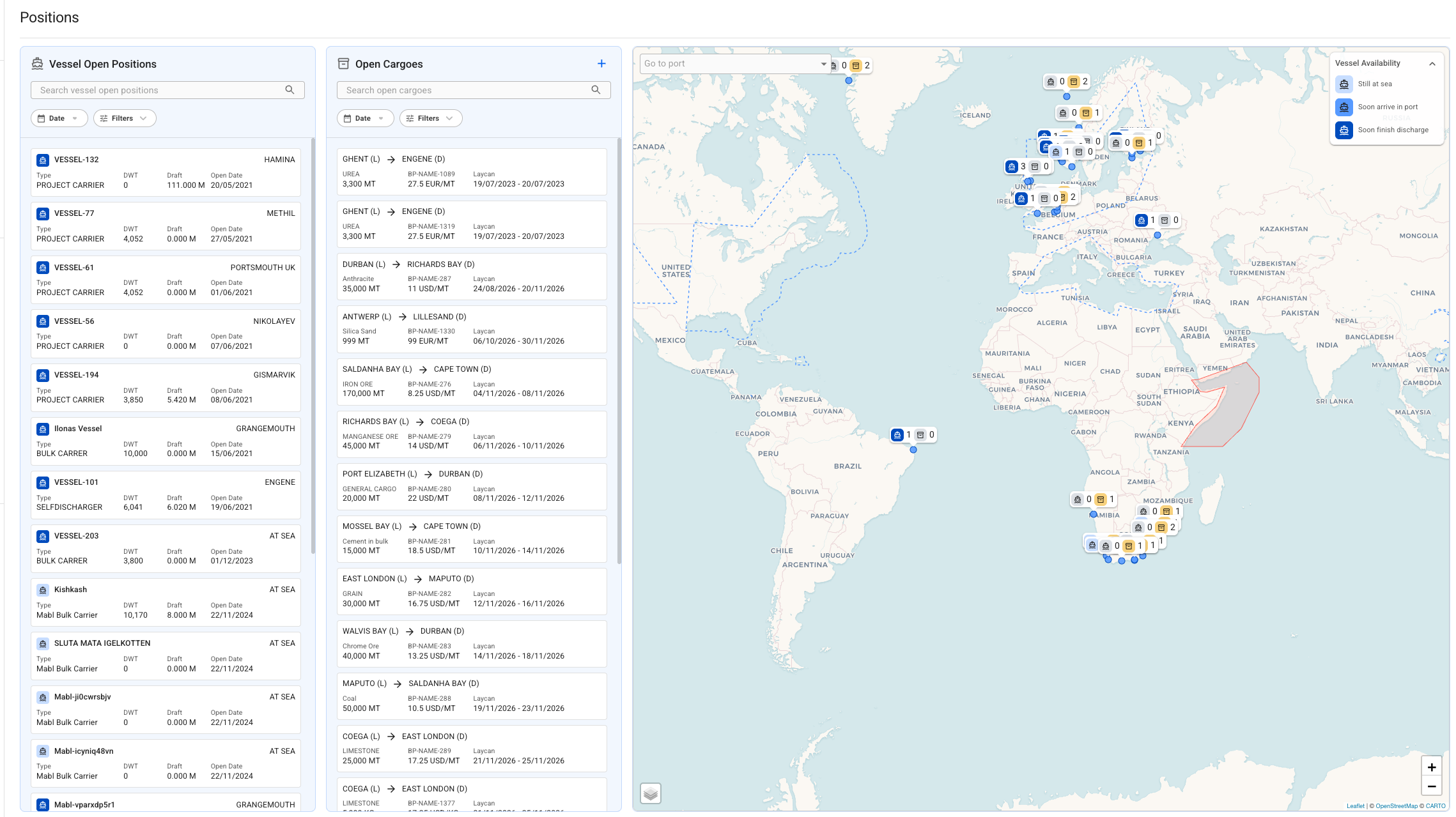
Task: Click the Brazil coast vessel marker cluster
Action: point(913,435)
